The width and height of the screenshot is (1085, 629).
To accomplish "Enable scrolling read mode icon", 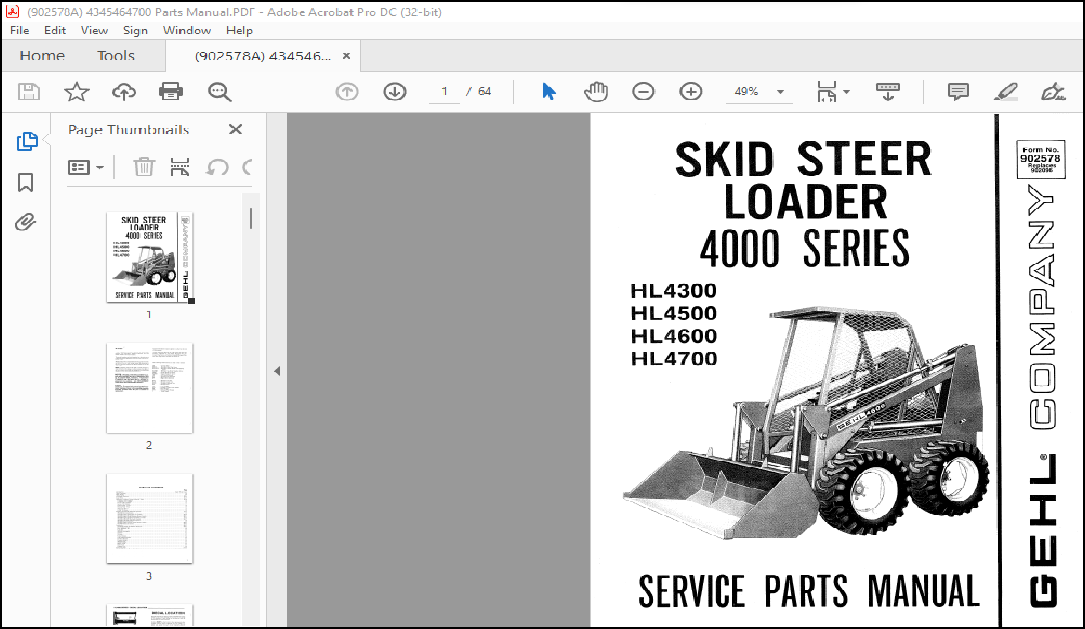I will coord(888,91).
